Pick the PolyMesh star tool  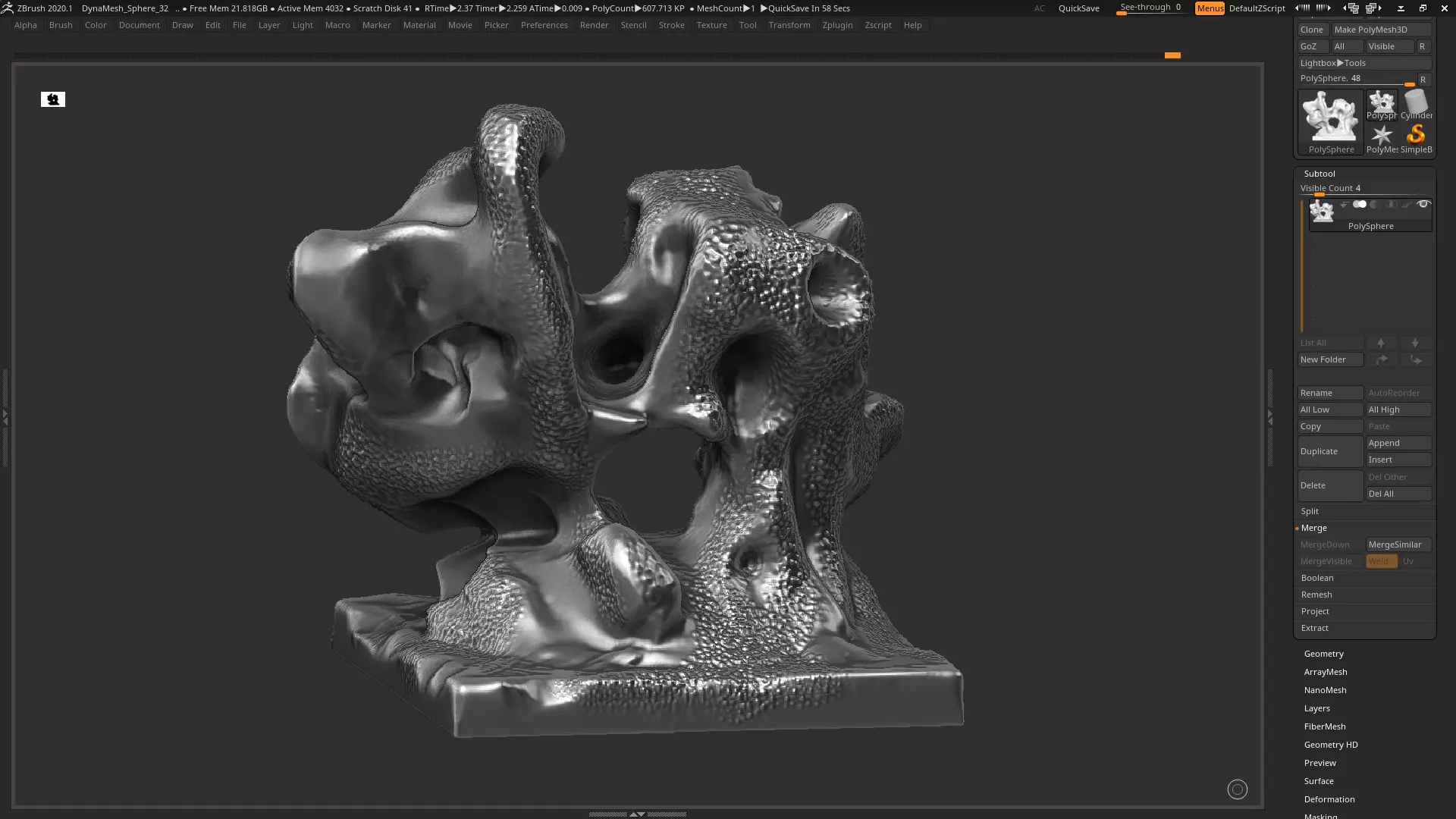[1382, 136]
